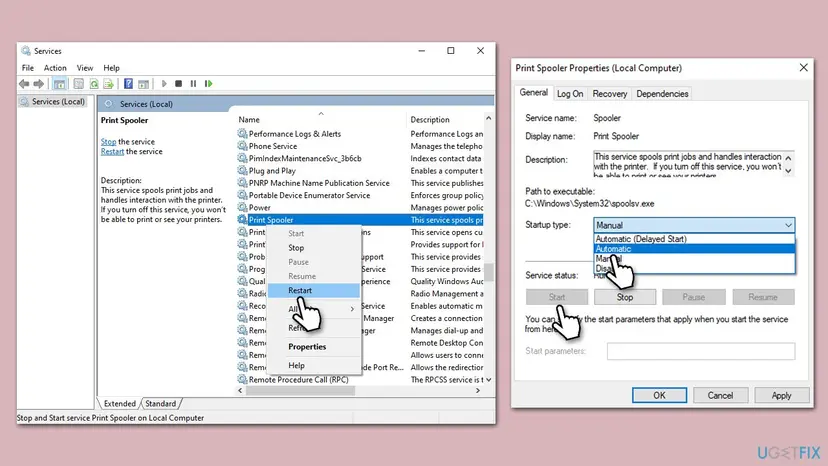Select the Print Spooler row in list

click(360, 220)
